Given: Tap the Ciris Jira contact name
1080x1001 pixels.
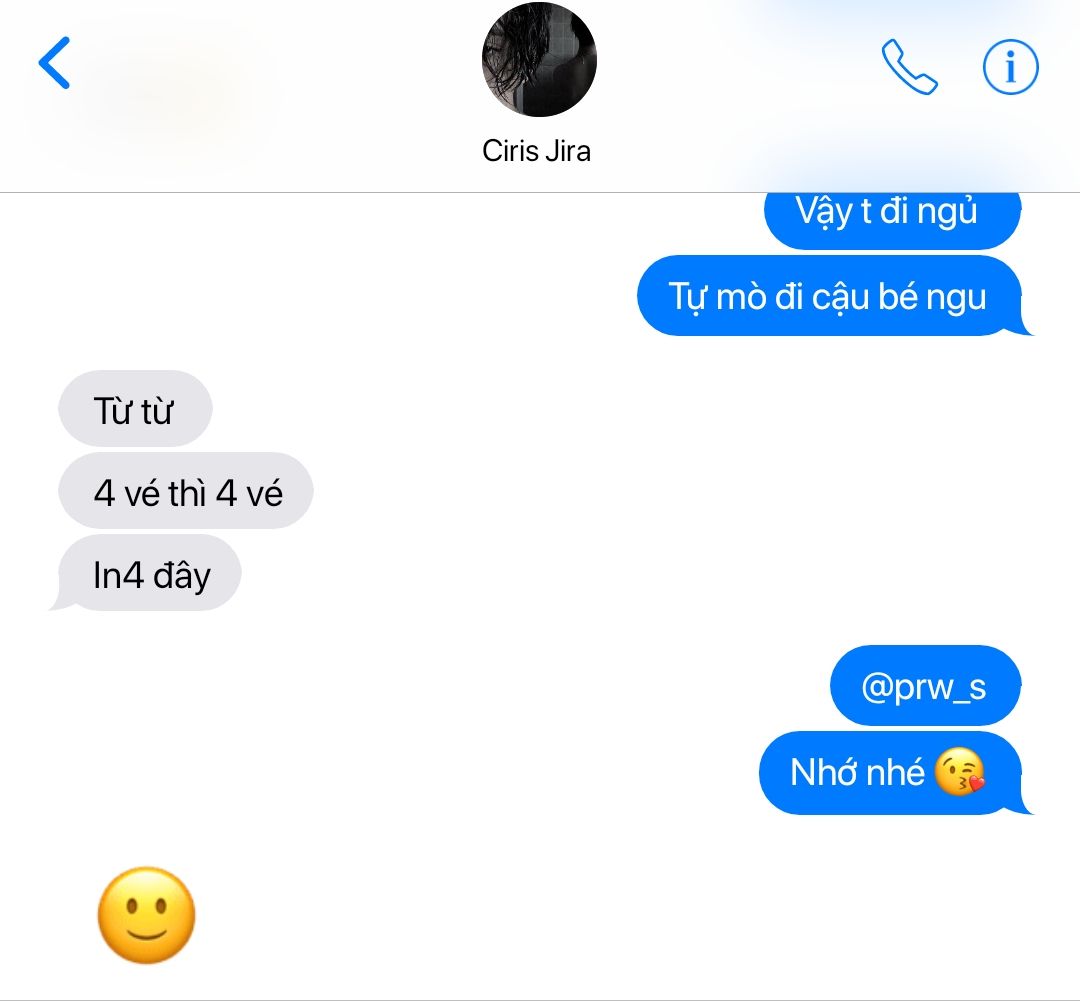Looking at the screenshot, I should click(537, 151).
